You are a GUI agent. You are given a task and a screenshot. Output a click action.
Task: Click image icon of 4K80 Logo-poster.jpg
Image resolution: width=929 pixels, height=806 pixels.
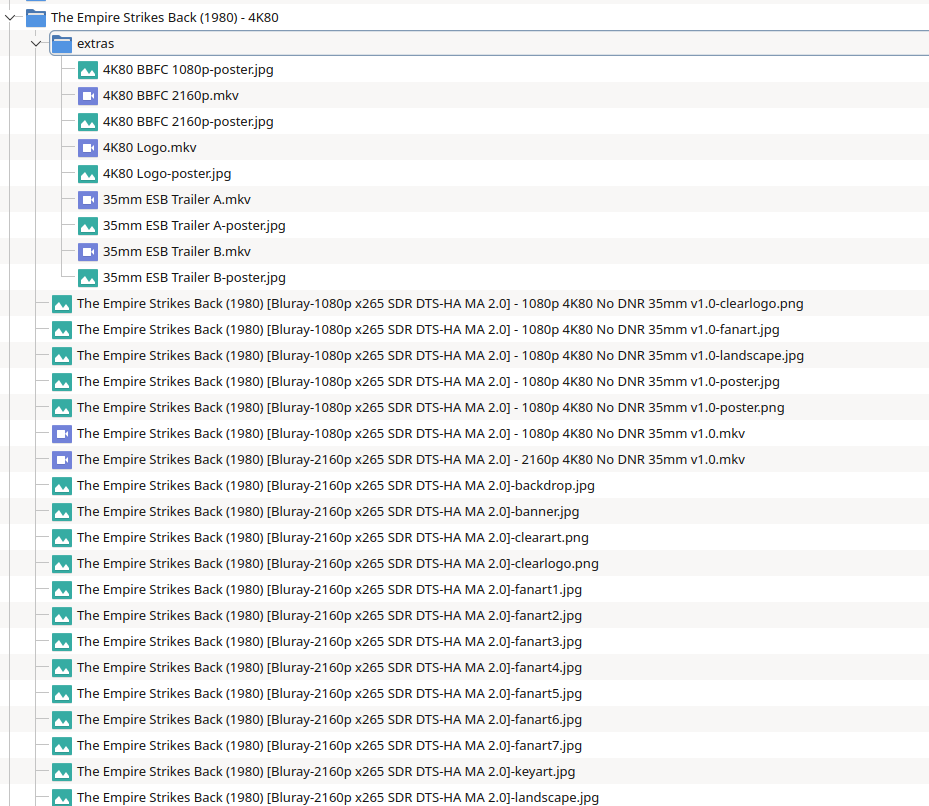click(x=88, y=174)
